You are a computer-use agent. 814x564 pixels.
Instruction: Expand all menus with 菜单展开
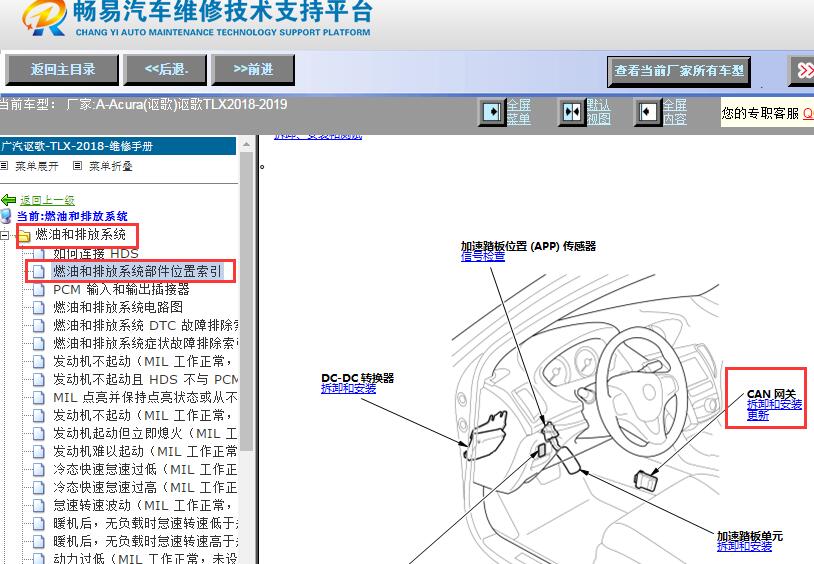[36, 166]
